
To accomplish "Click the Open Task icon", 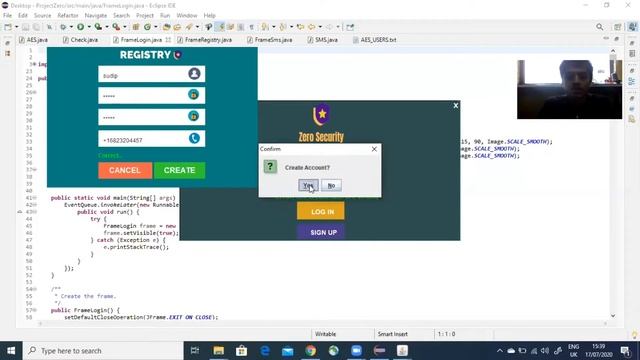I will tap(177, 27).
